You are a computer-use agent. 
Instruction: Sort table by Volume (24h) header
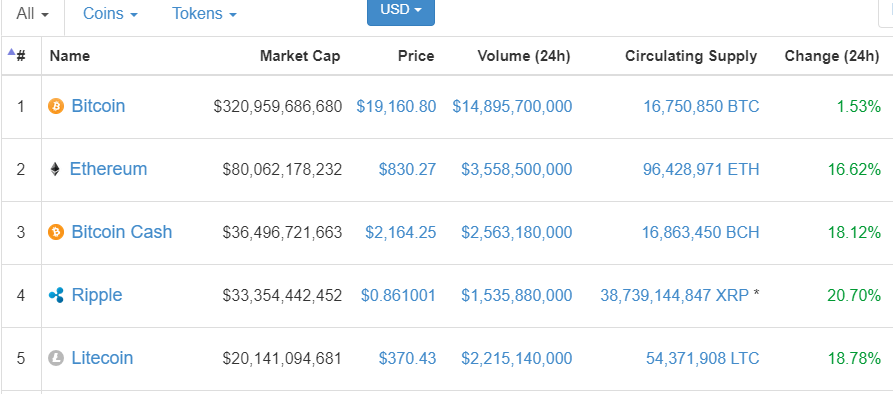pos(524,56)
